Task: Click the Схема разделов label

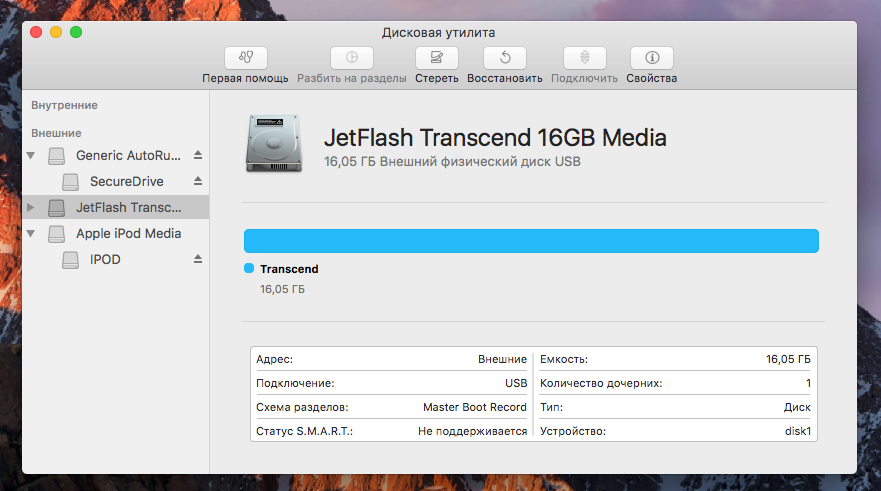Action: tap(302, 407)
